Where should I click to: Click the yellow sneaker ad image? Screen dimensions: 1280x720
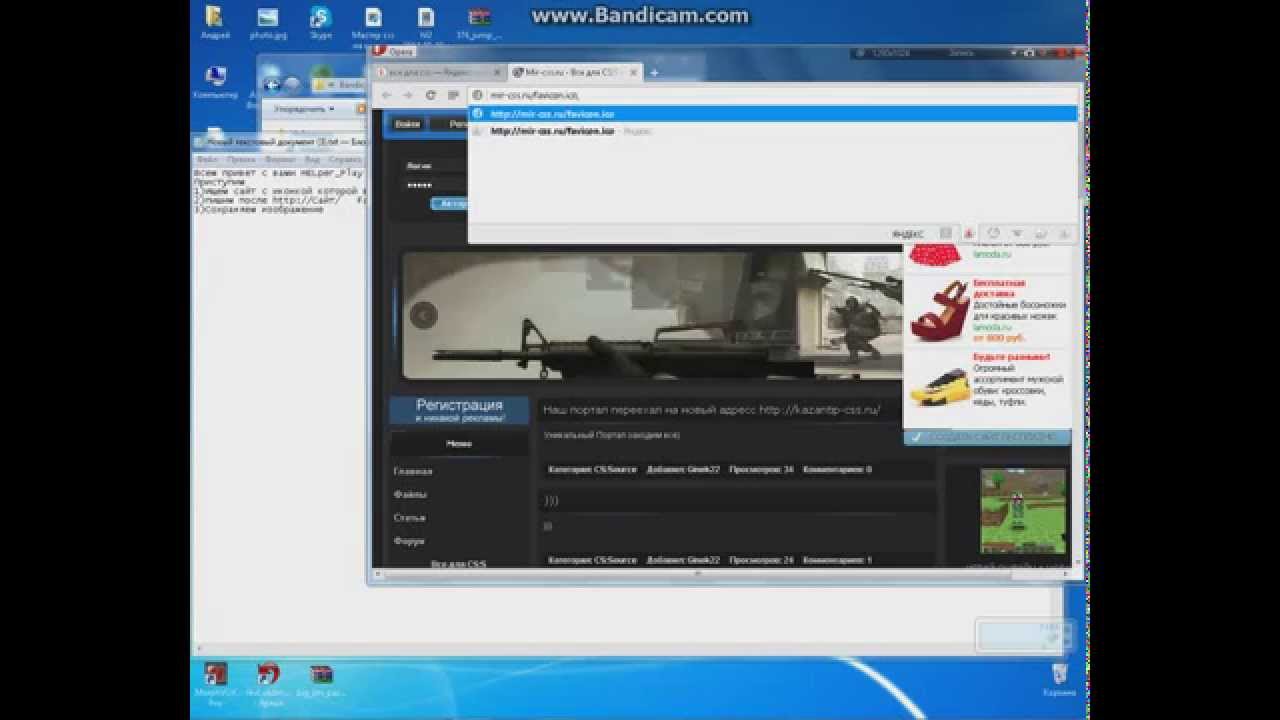(x=939, y=385)
